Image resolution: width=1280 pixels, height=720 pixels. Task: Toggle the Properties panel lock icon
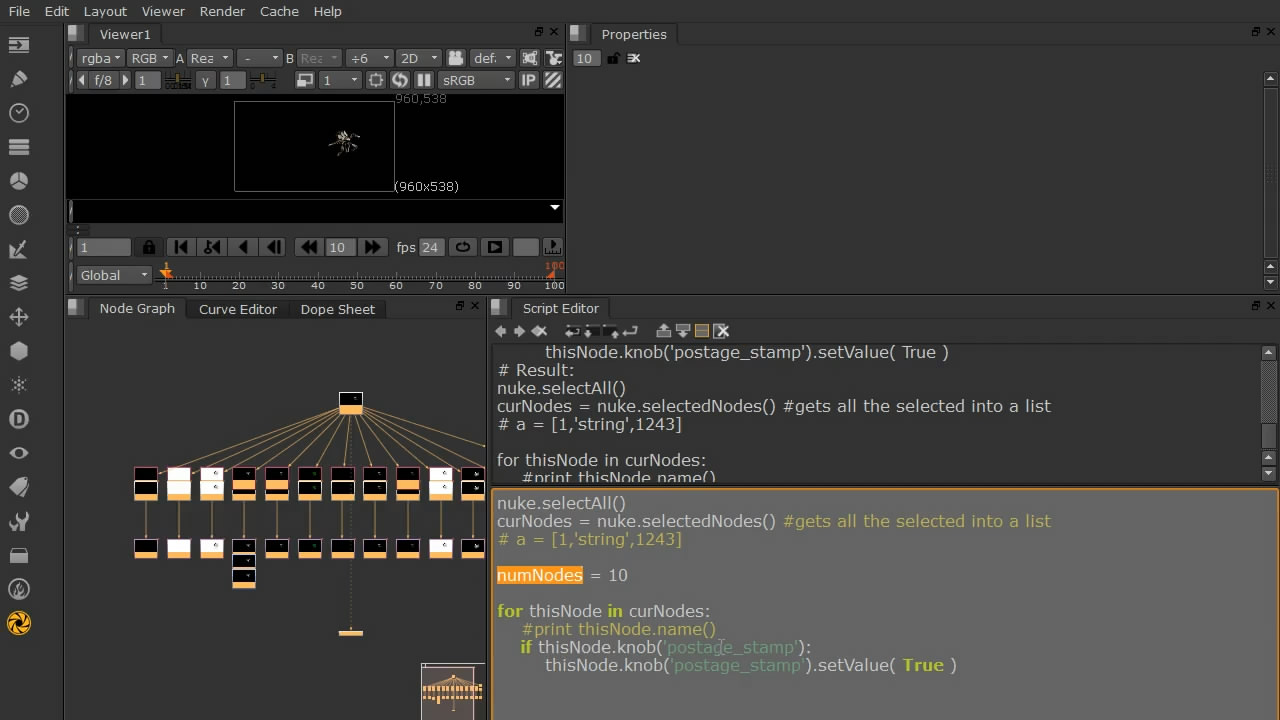click(613, 58)
